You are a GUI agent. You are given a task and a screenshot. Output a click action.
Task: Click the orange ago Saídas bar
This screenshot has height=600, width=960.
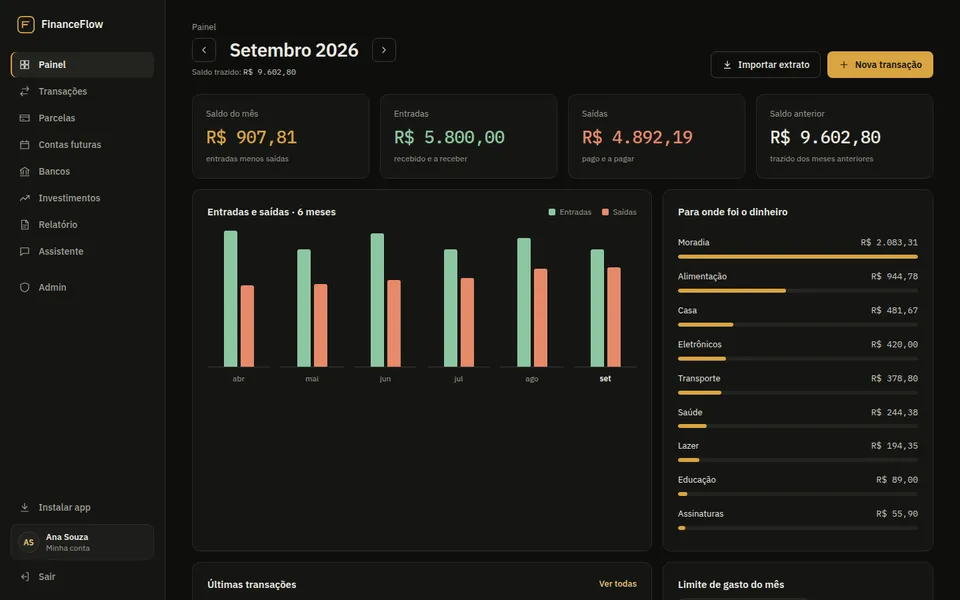tap(541, 318)
